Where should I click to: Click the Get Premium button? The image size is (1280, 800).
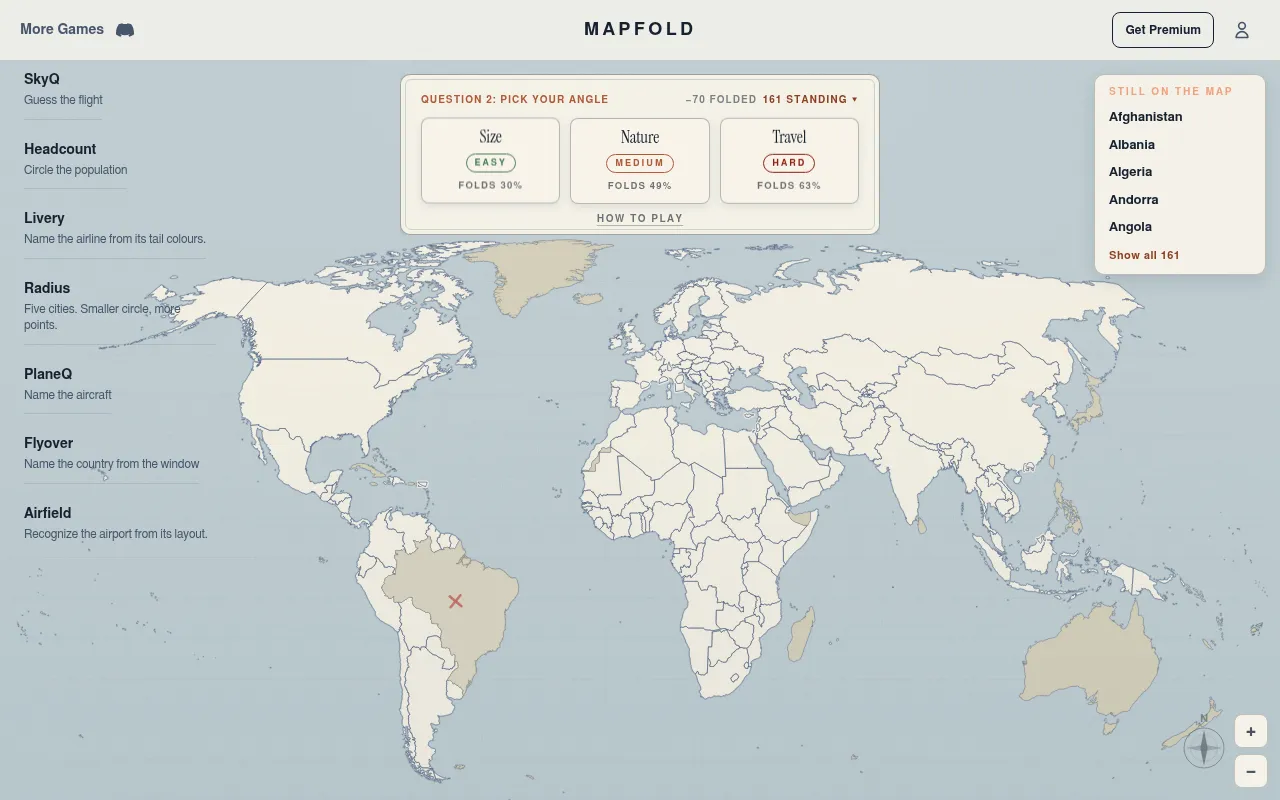(1163, 30)
